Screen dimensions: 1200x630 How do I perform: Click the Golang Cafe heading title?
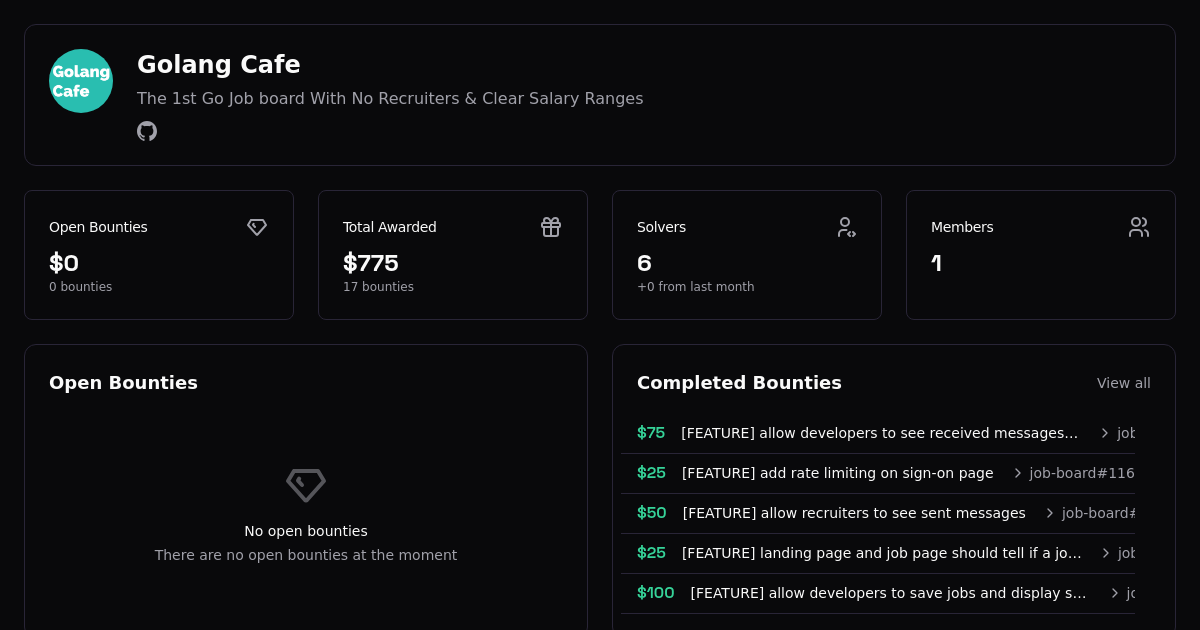pos(218,65)
